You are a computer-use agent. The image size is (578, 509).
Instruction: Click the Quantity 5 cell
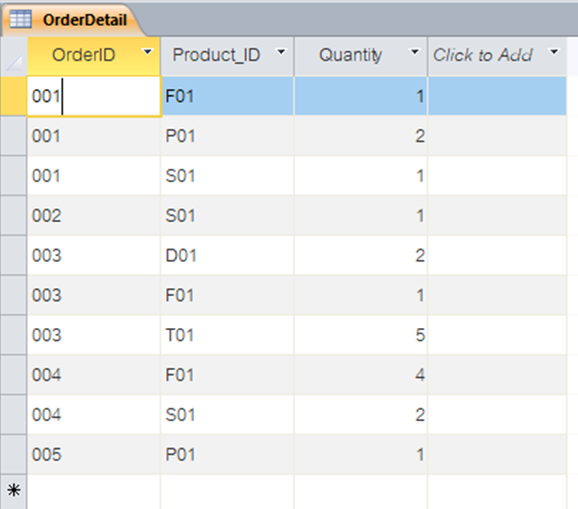click(361, 335)
